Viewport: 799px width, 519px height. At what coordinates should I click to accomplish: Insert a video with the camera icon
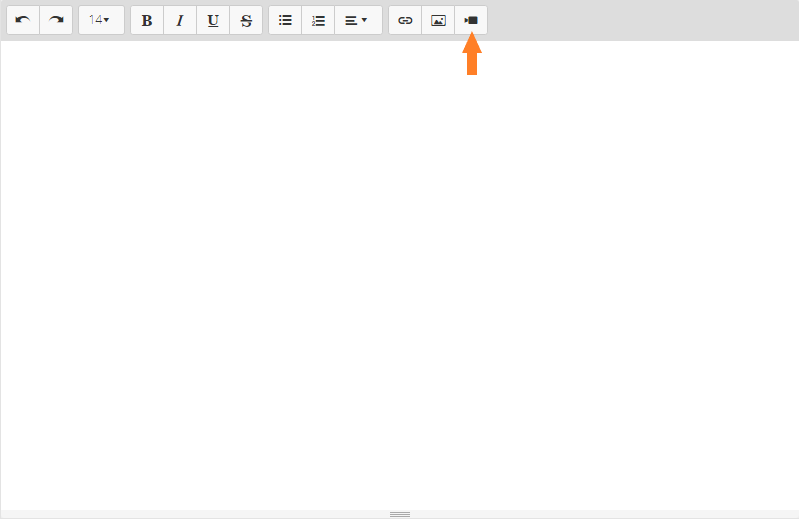(471, 20)
